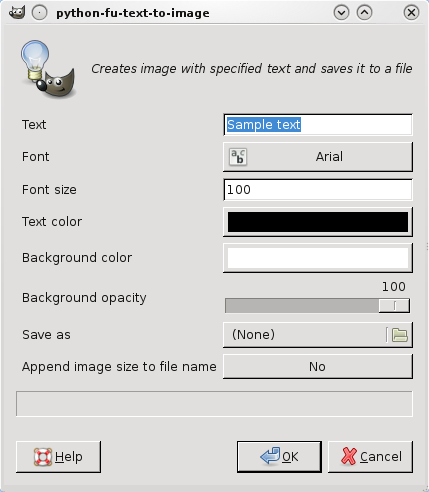
Task: Confirm with the OK button
Action: [279, 457]
